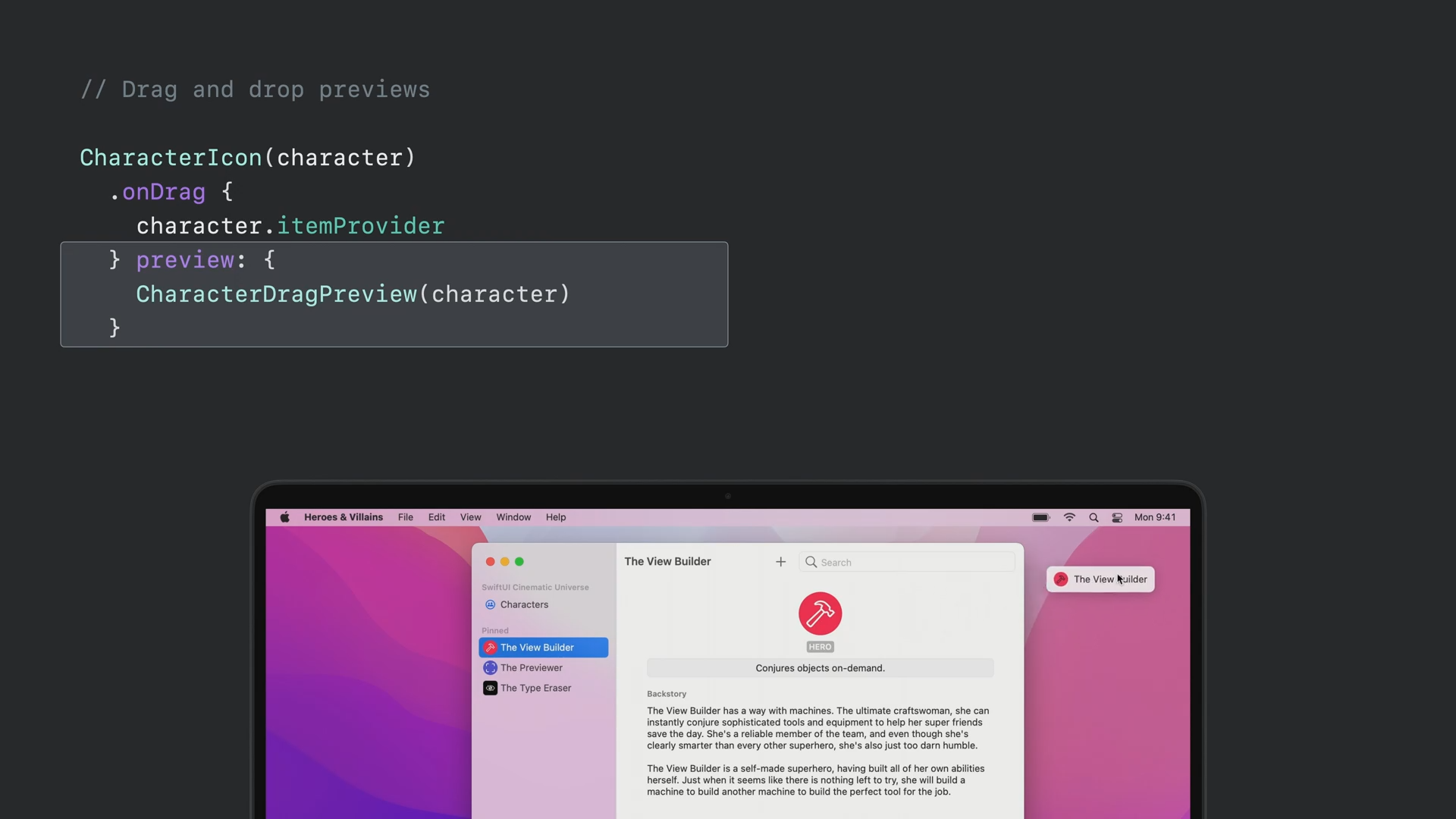Open the File menu

406,517
